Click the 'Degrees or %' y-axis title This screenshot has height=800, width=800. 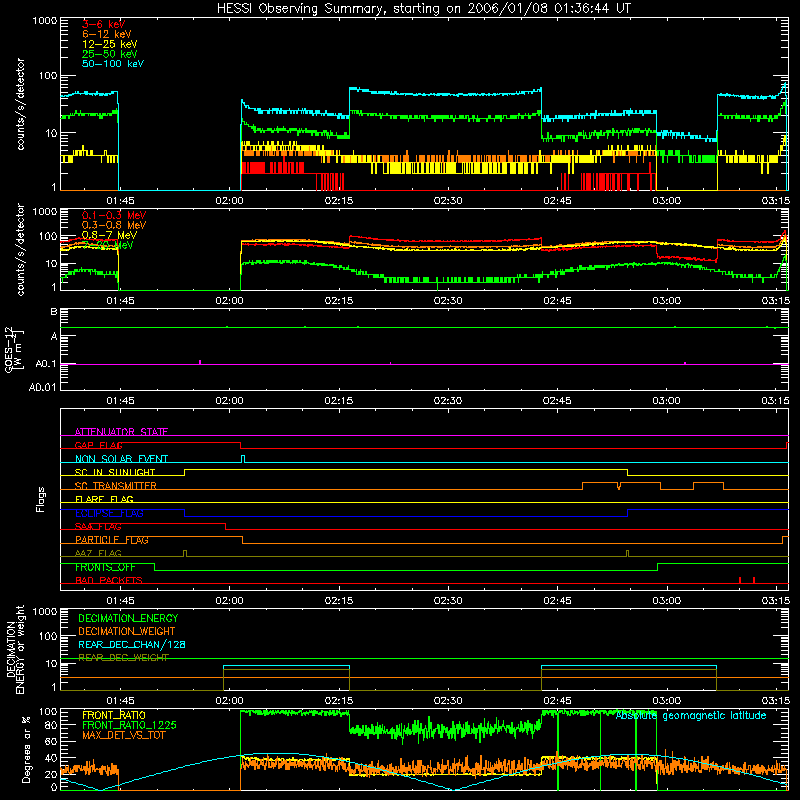click(26, 750)
